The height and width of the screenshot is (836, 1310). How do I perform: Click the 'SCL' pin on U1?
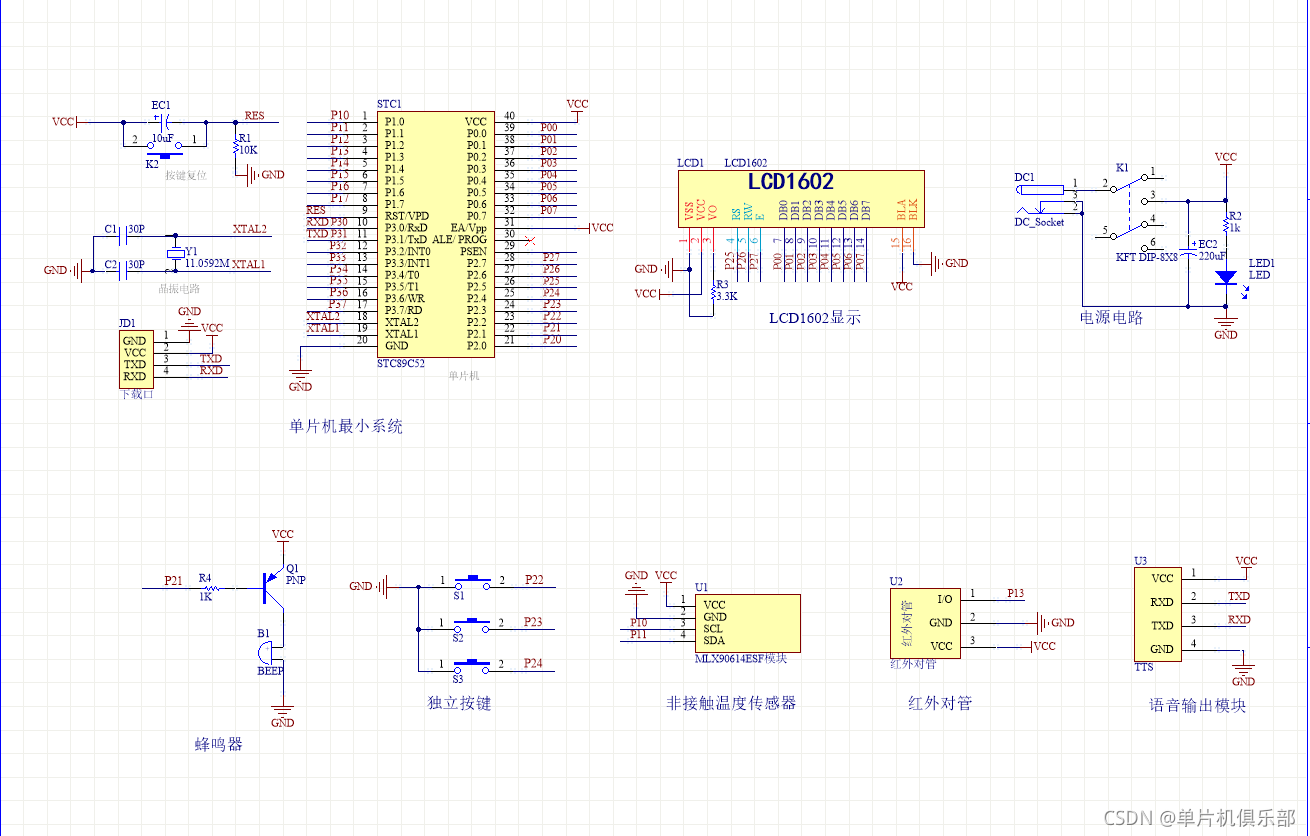pos(713,629)
